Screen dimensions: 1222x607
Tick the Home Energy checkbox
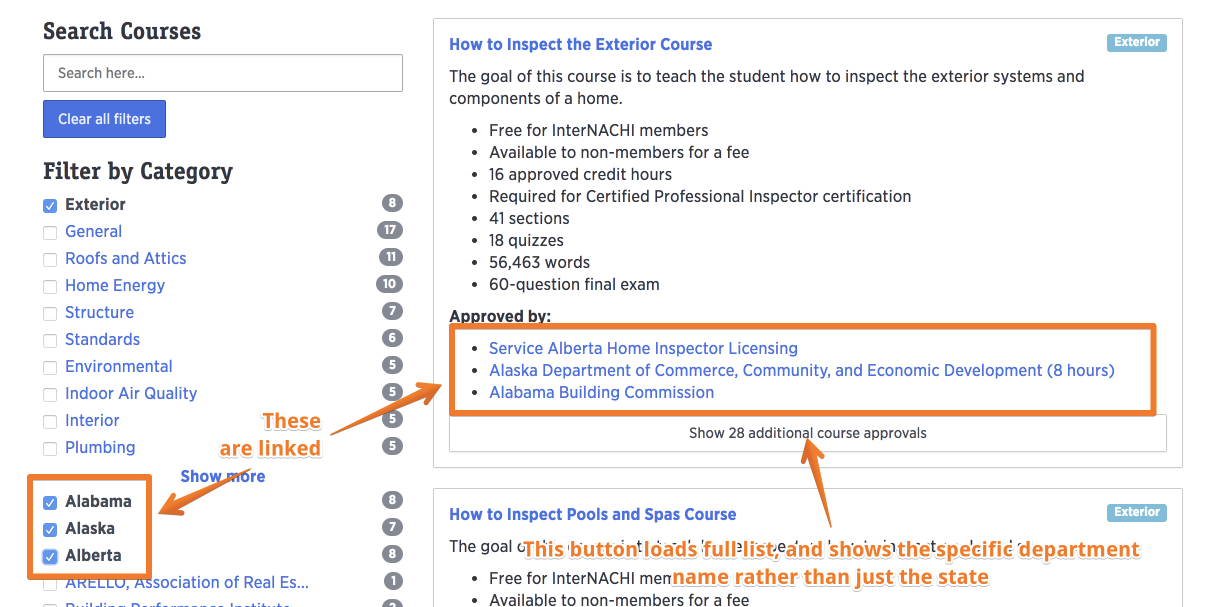tap(50, 287)
